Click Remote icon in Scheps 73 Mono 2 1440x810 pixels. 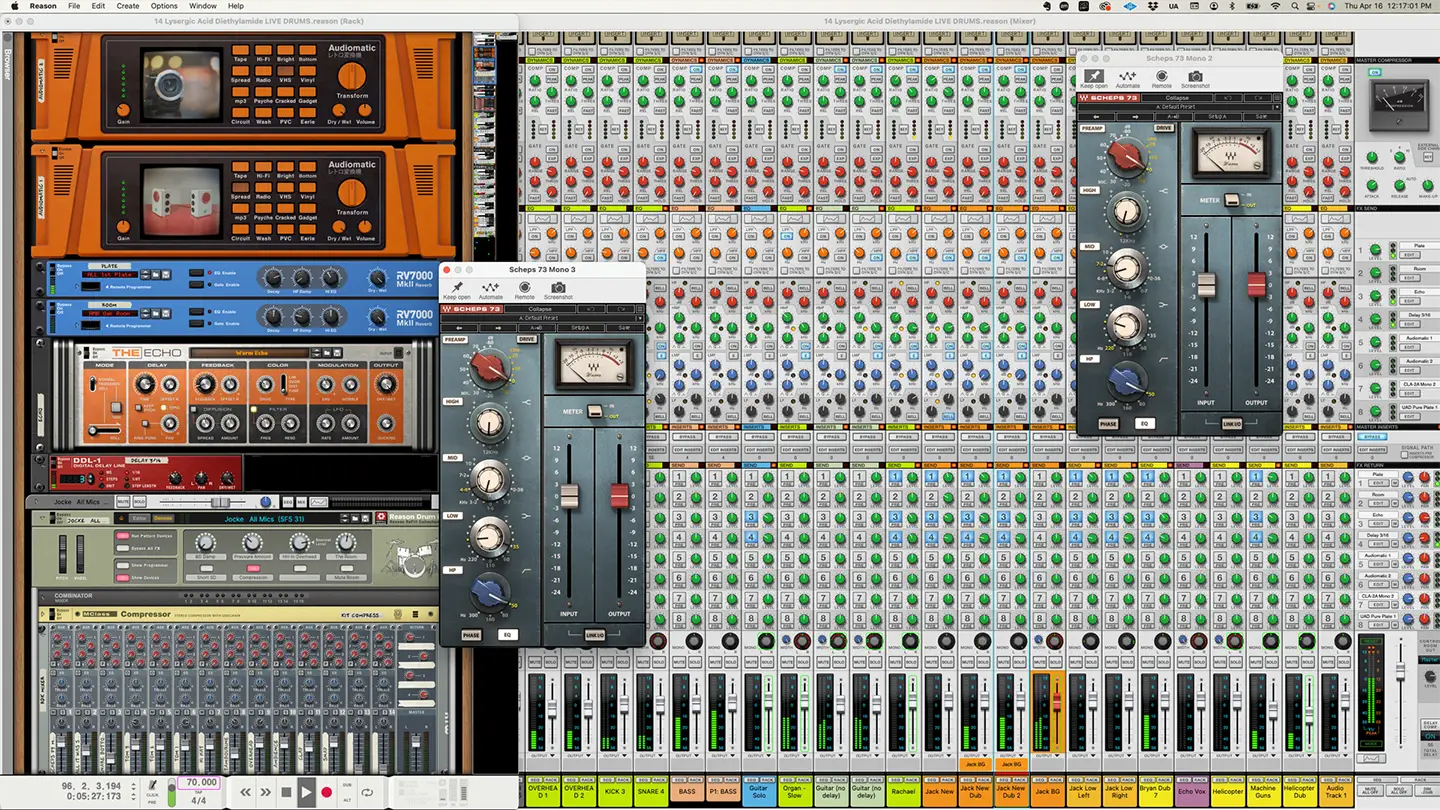(x=1161, y=76)
